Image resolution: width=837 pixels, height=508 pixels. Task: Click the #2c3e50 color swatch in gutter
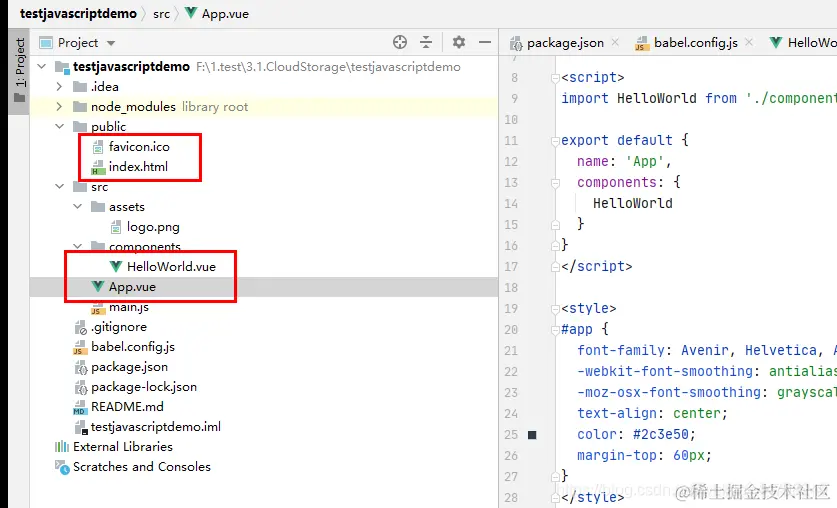(x=532, y=435)
